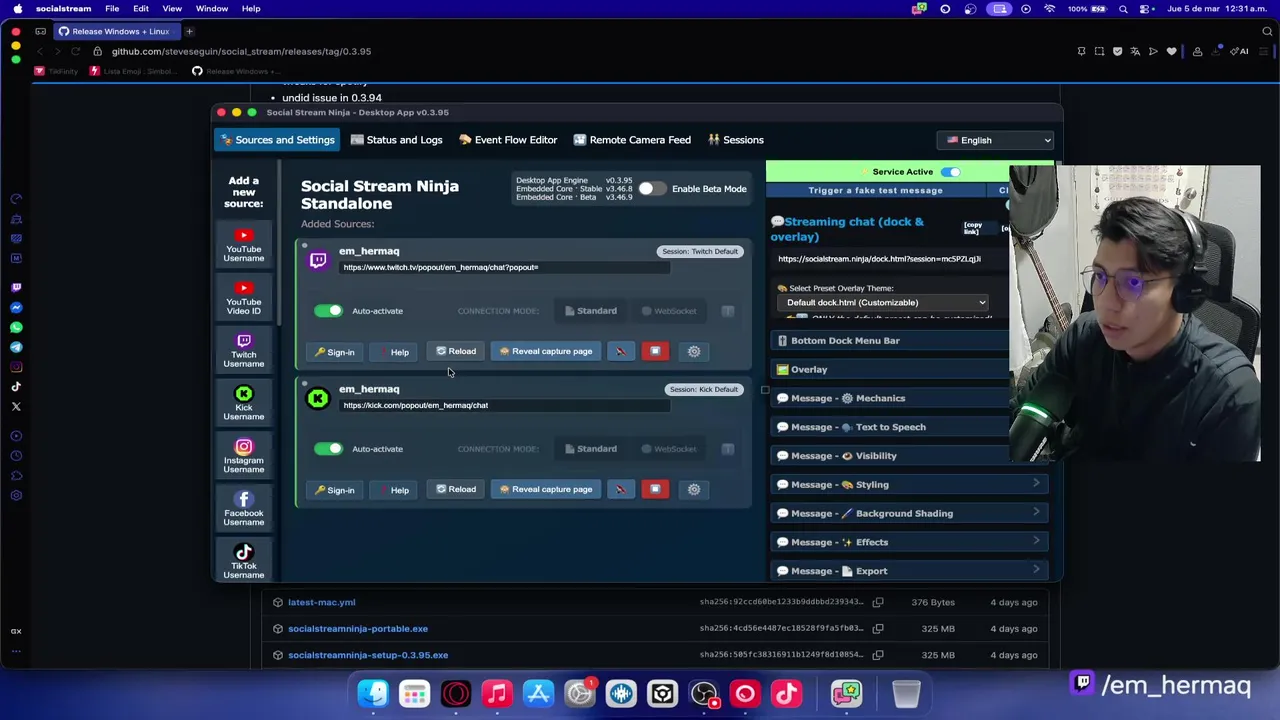This screenshot has height=720, width=1280.
Task: Click the Kick logo of second source
Action: point(318,398)
